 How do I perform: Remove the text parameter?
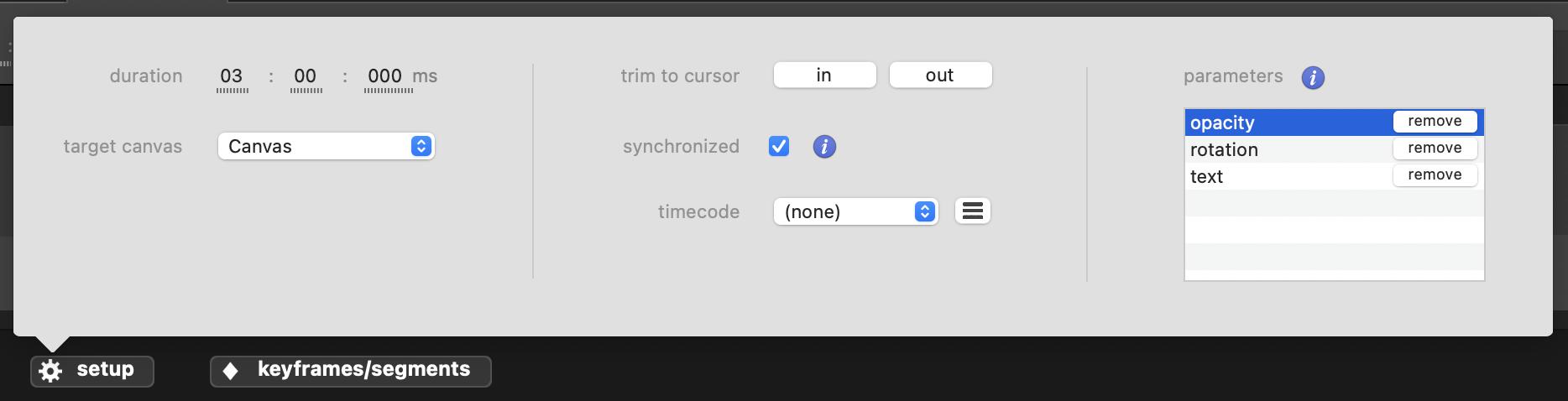[1435, 175]
